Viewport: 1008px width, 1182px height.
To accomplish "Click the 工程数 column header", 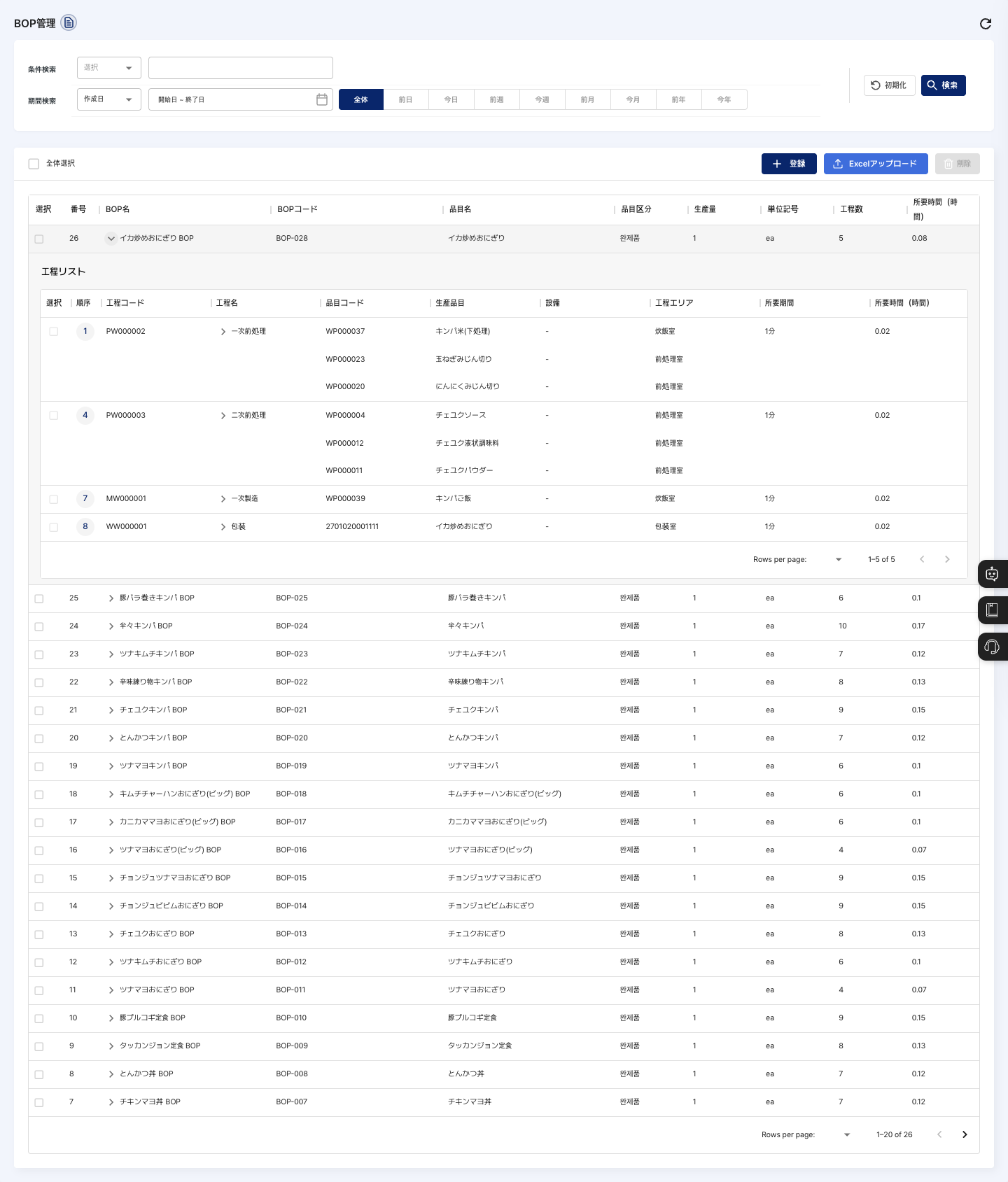I will (851, 209).
